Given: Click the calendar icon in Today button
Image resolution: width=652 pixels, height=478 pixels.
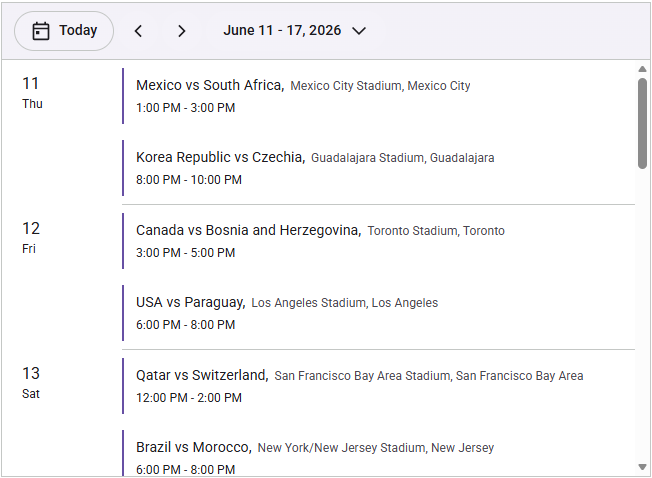Looking at the screenshot, I should [41, 31].
